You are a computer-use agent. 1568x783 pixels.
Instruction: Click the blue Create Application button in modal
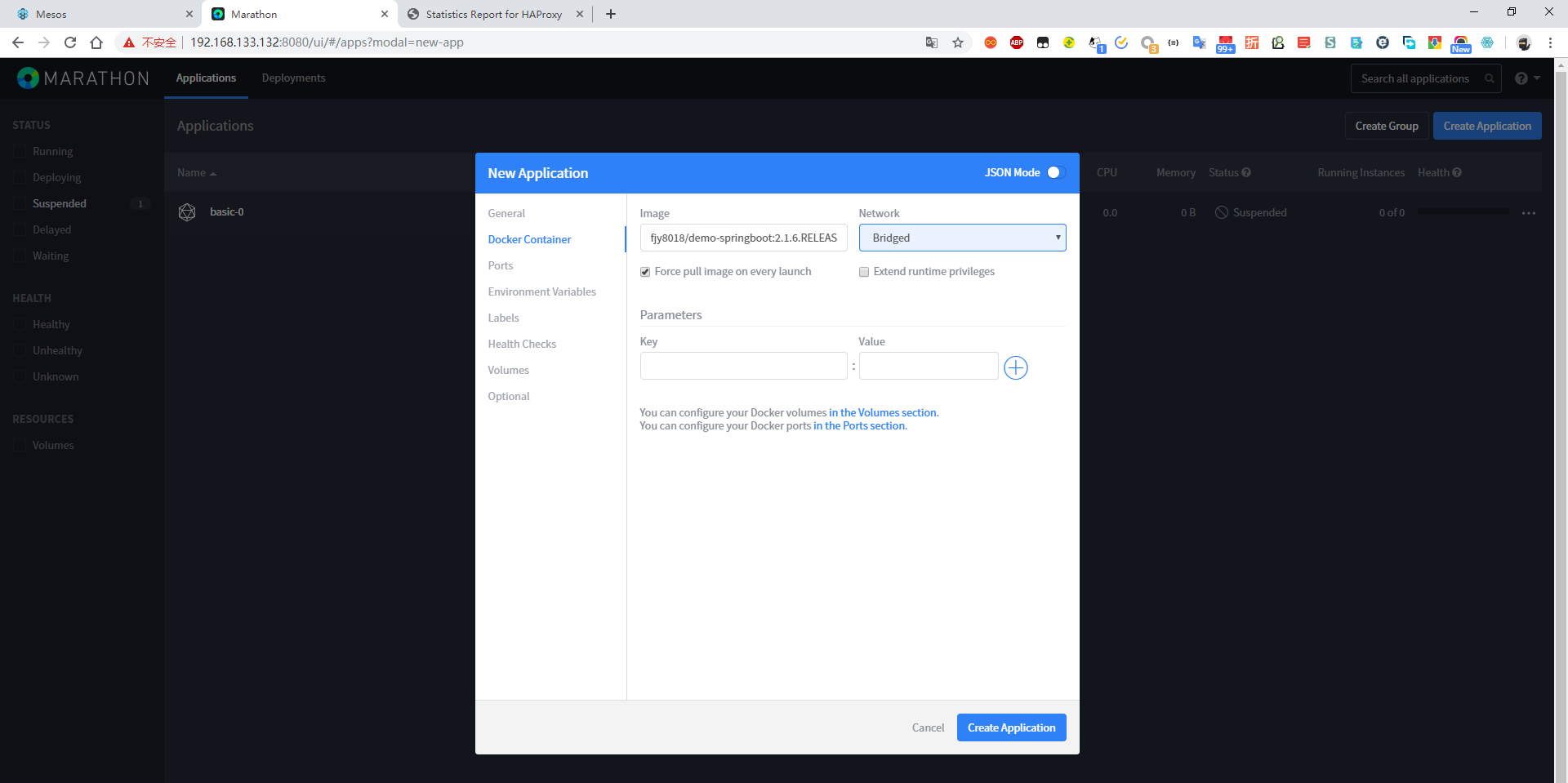point(1011,727)
